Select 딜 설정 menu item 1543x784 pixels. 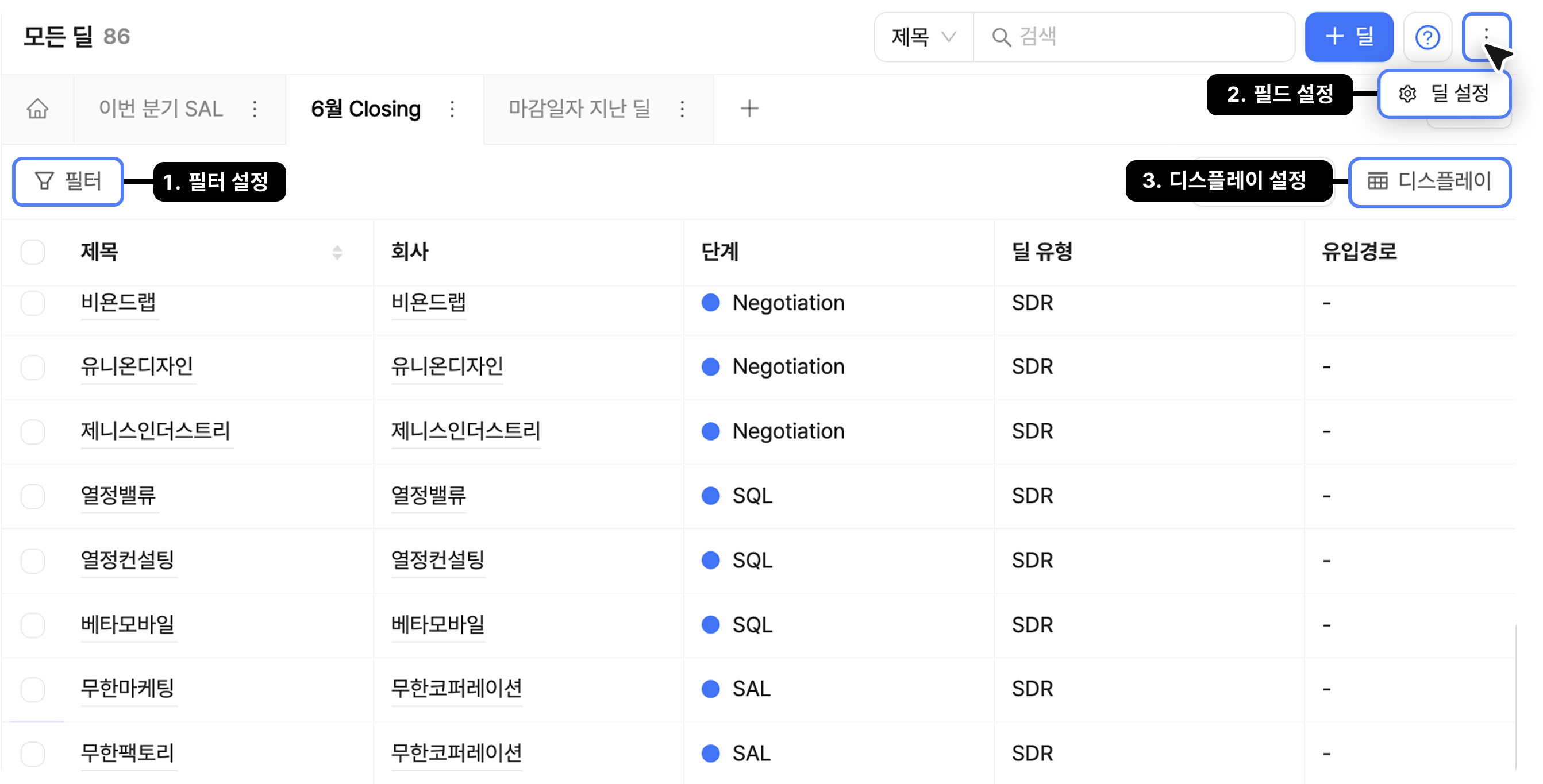click(1444, 94)
